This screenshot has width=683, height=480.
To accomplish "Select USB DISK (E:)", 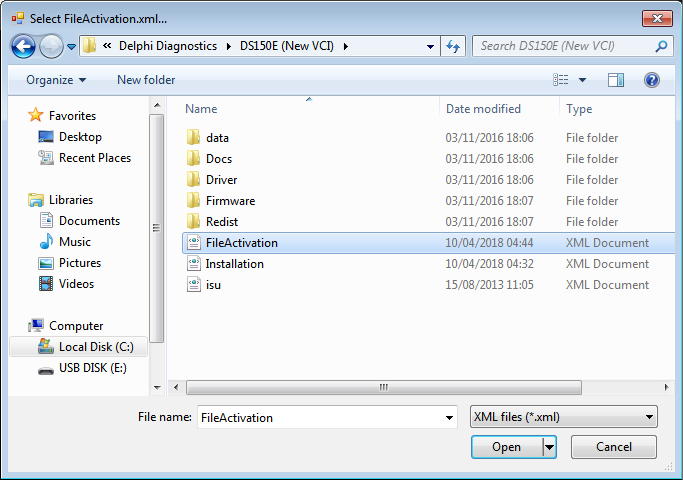I will coord(93,368).
